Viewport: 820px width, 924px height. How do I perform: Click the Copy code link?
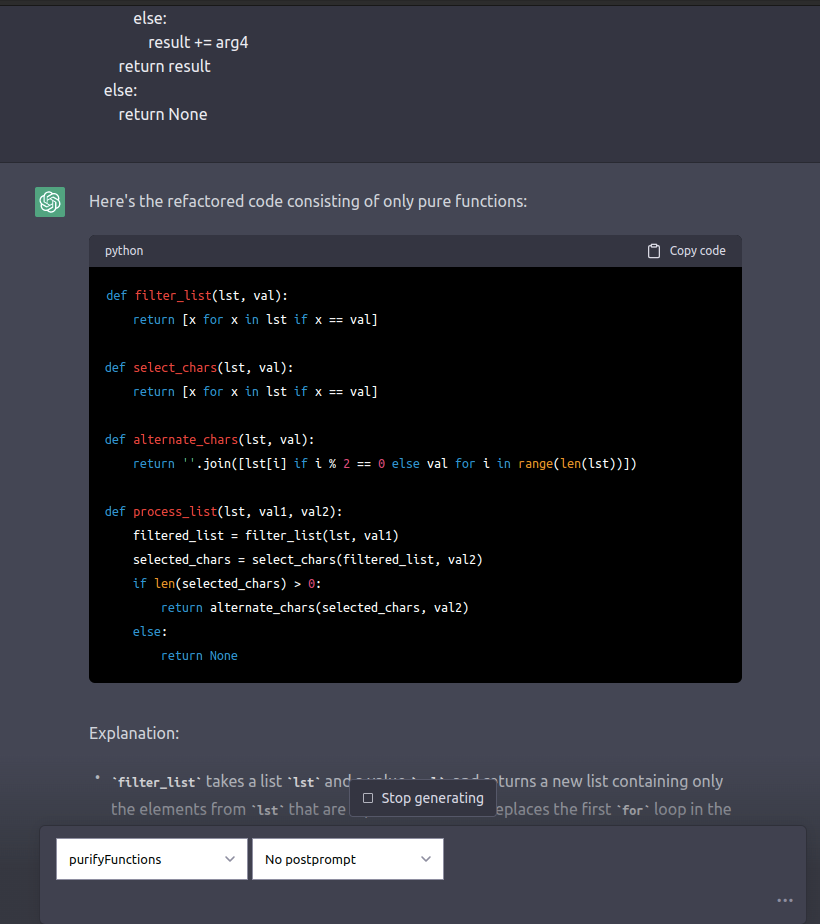696,250
